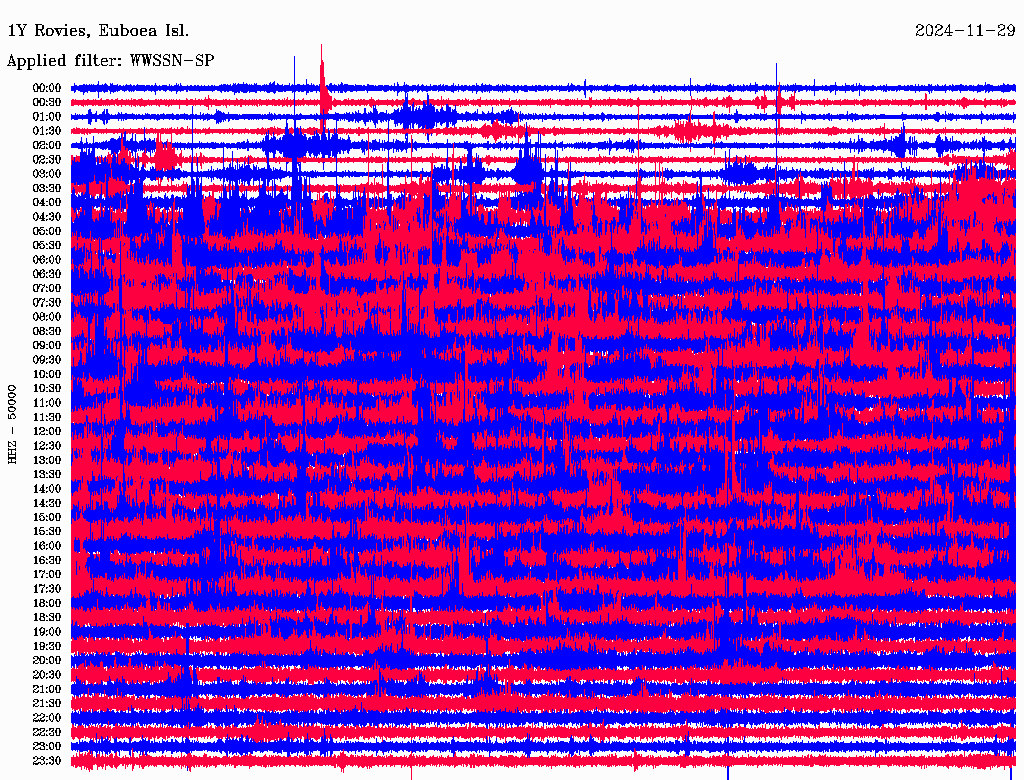Select the 10:00 time label
The width and height of the screenshot is (1024, 780).
click(46, 374)
